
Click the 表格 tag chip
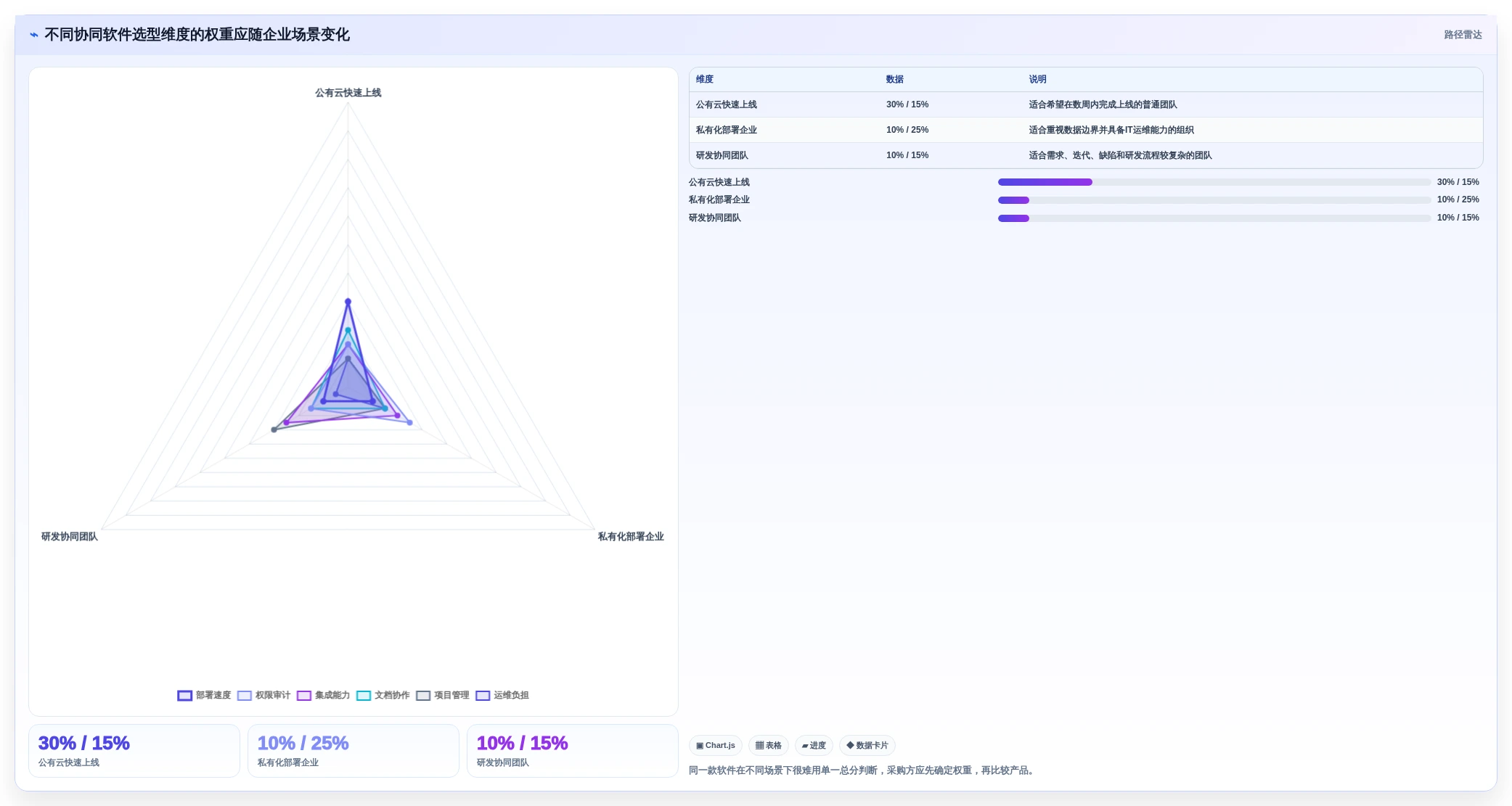[x=768, y=745]
